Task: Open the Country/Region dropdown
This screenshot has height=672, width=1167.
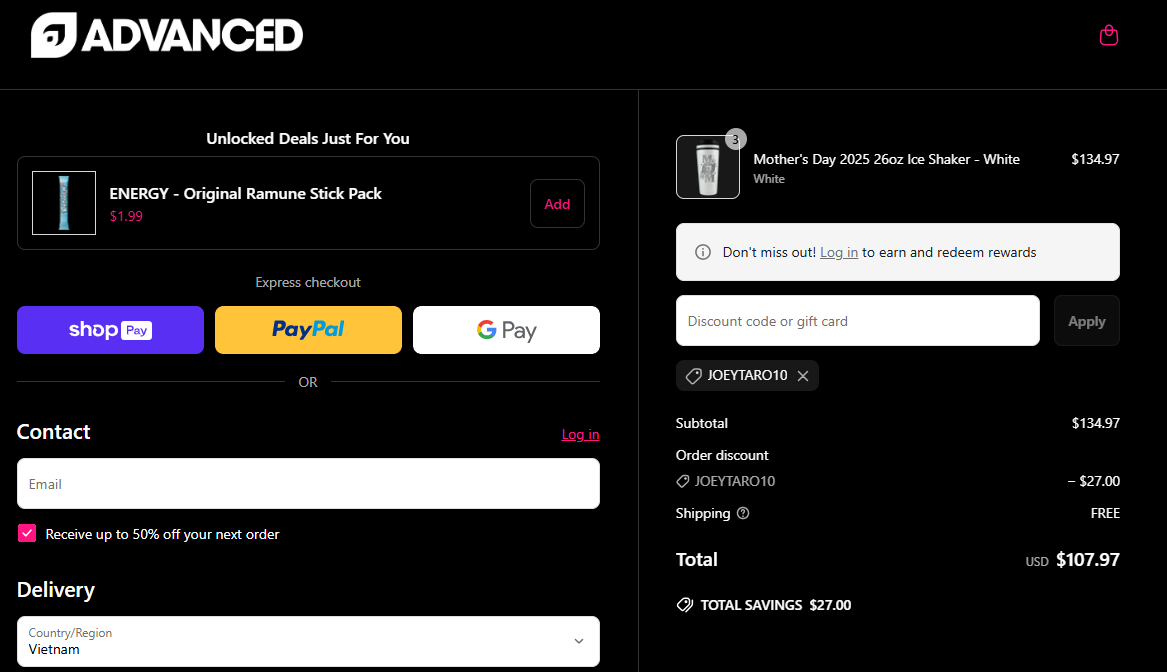Action: pyautogui.click(x=308, y=641)
